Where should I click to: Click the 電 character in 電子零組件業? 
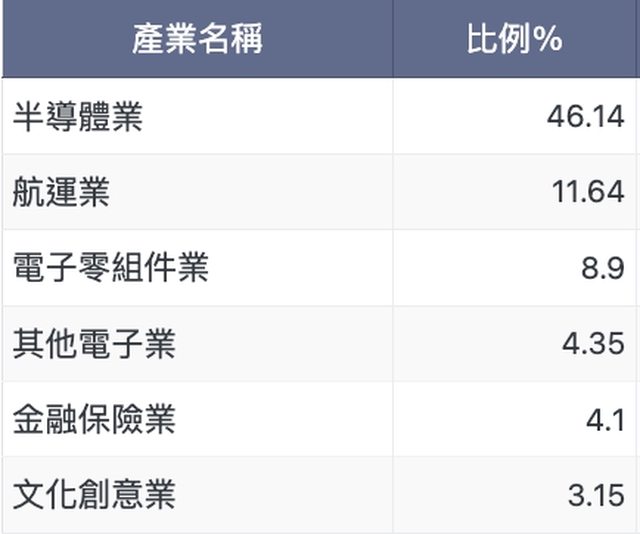point(29,268)
